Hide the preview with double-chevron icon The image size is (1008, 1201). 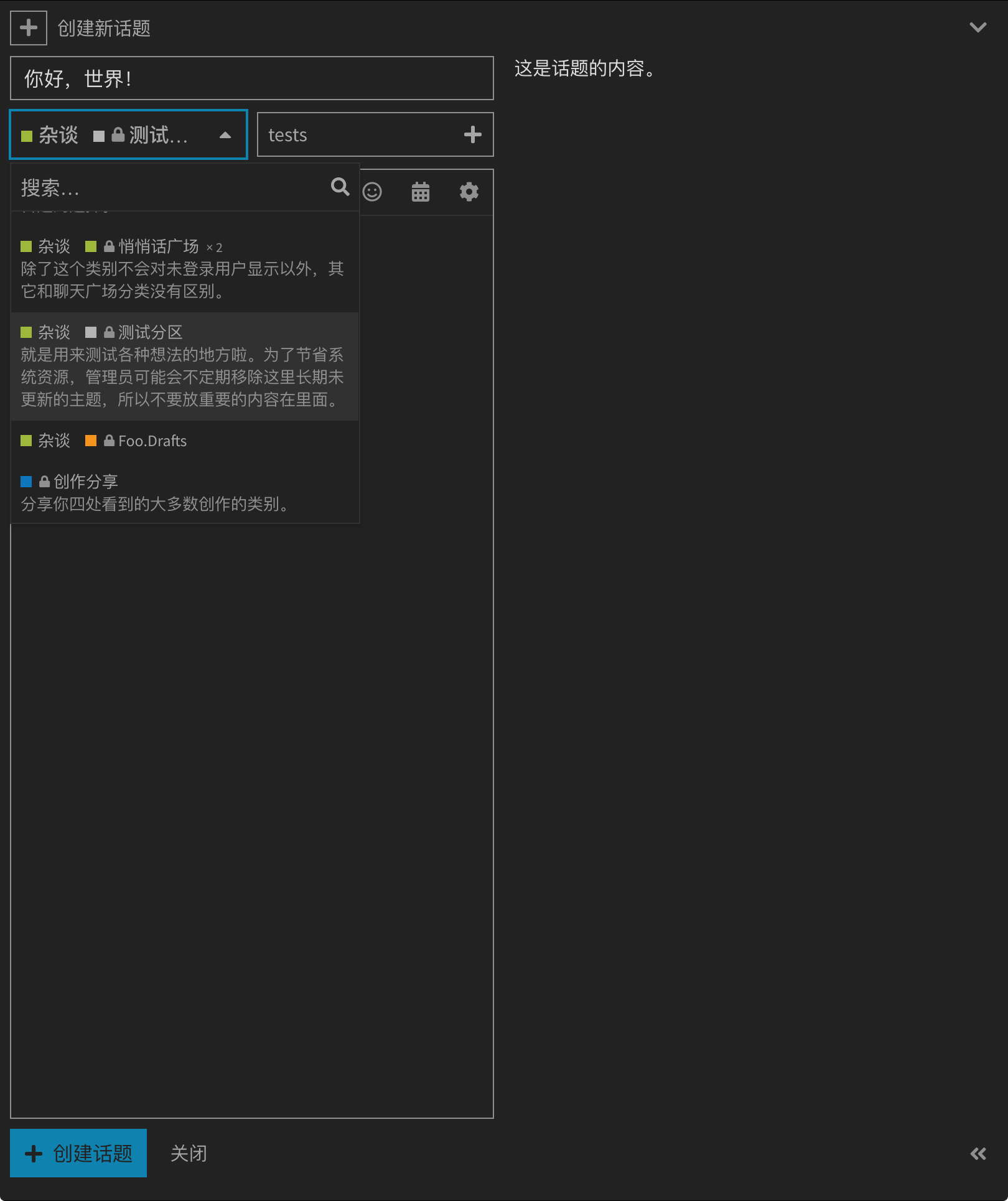[x=978, y=1154]
